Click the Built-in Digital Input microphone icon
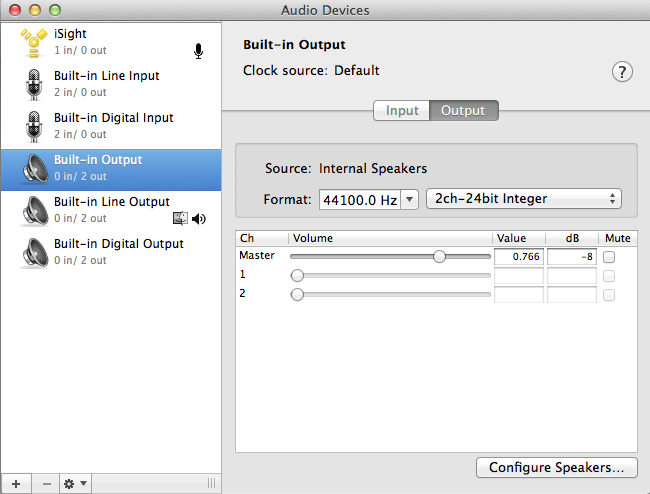The width and height of the screenshot is (650, 494). [x=34, y=126]
